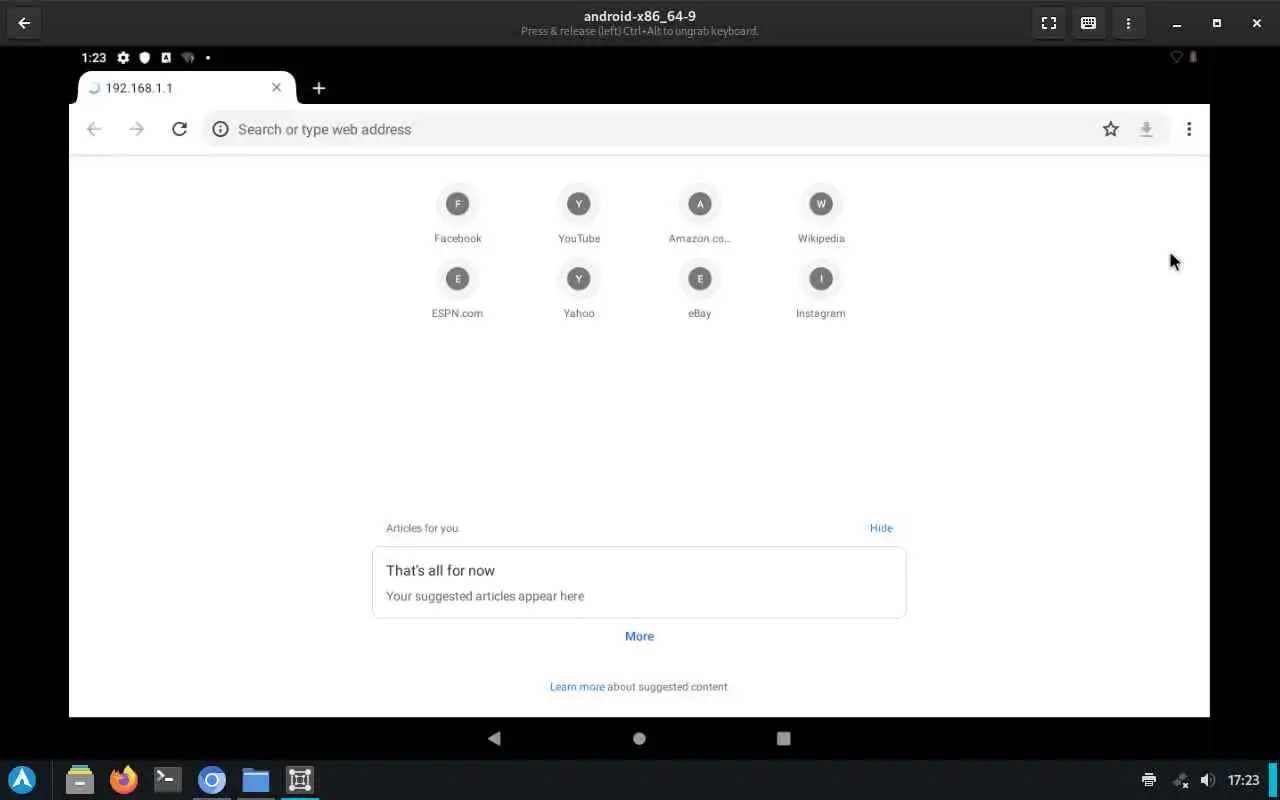Go forward with the browser forward arrow
Screen dimensions: 1280x800
137,129
